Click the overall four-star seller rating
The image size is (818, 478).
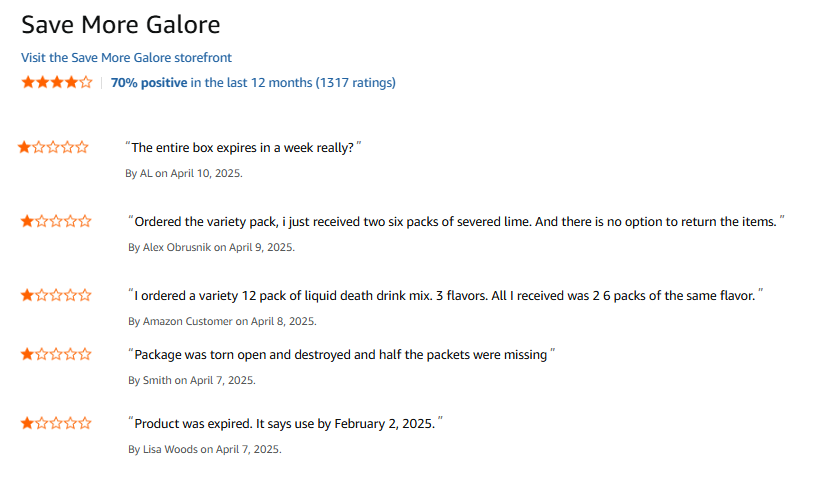57,82
